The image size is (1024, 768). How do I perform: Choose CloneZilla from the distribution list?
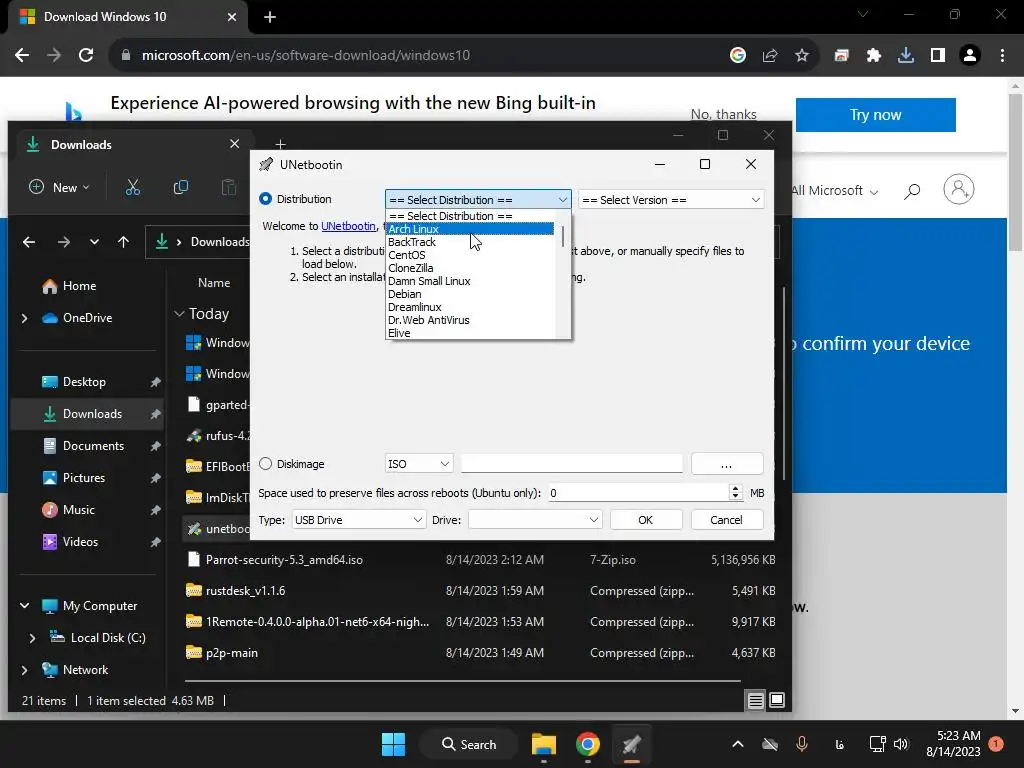tap(470, 268)
